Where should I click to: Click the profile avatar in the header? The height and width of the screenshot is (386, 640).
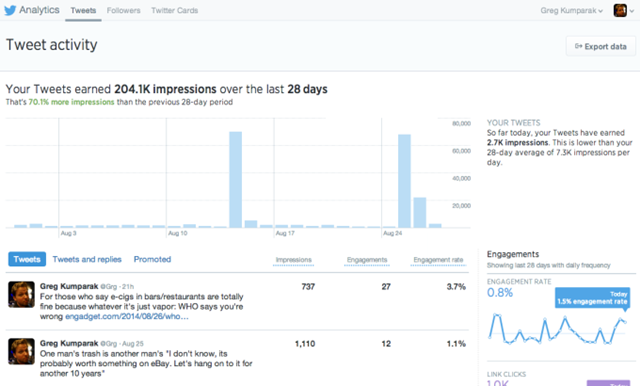click(x=620, y=11)
